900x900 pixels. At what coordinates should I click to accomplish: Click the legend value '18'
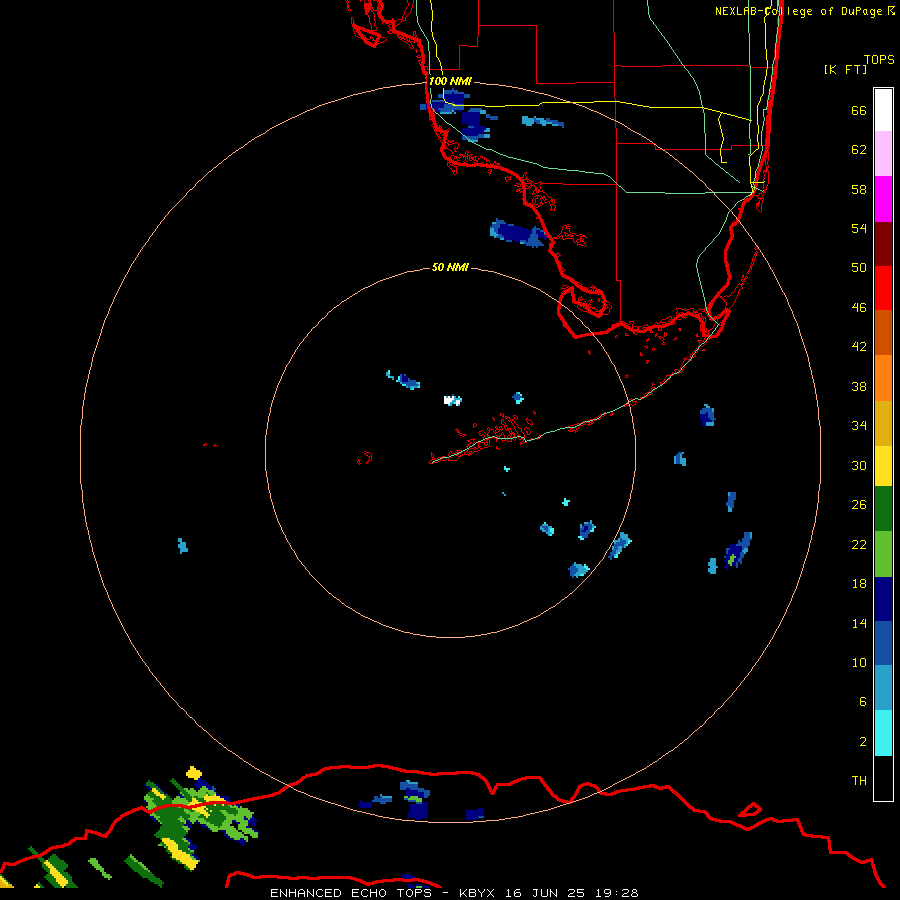[x=859, y=584]
